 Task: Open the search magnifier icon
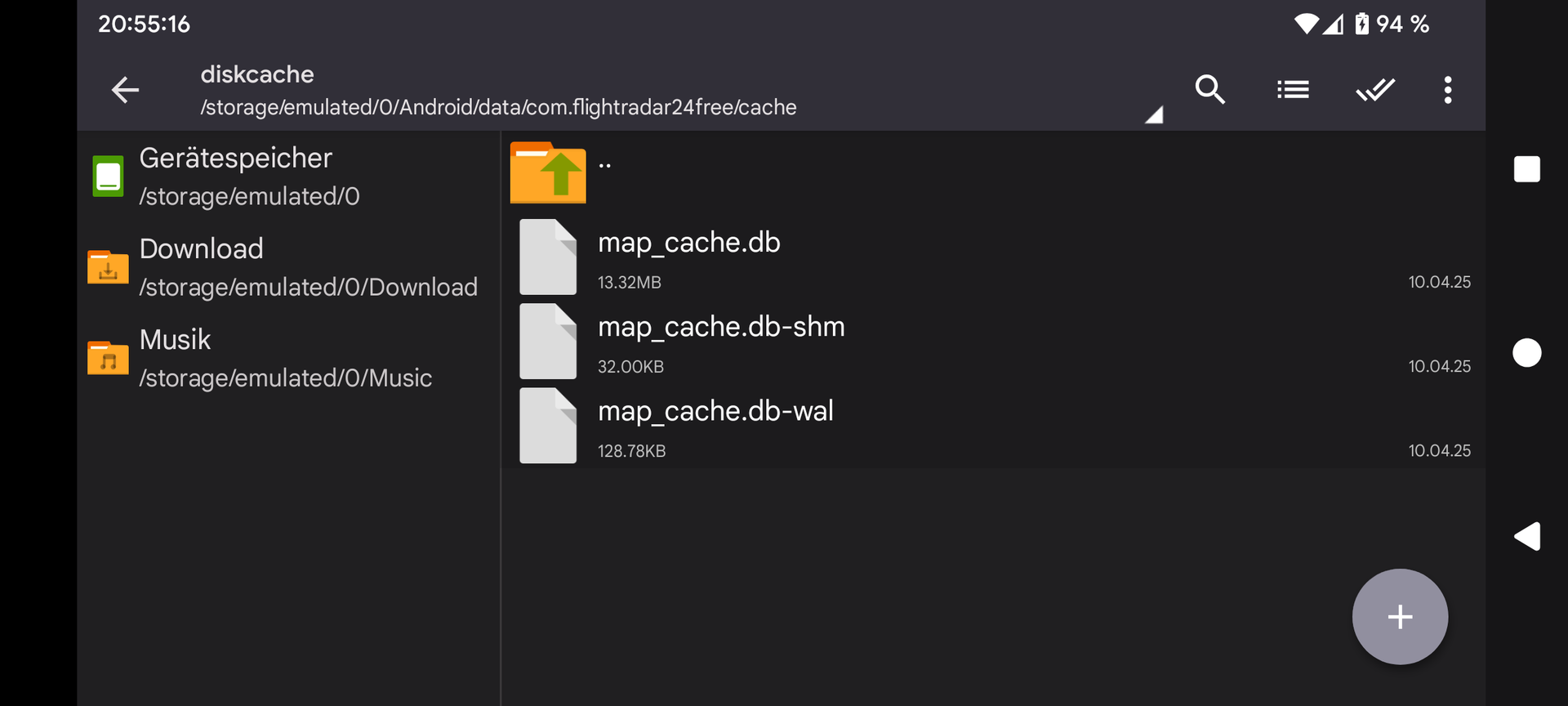click(1209, 90)
